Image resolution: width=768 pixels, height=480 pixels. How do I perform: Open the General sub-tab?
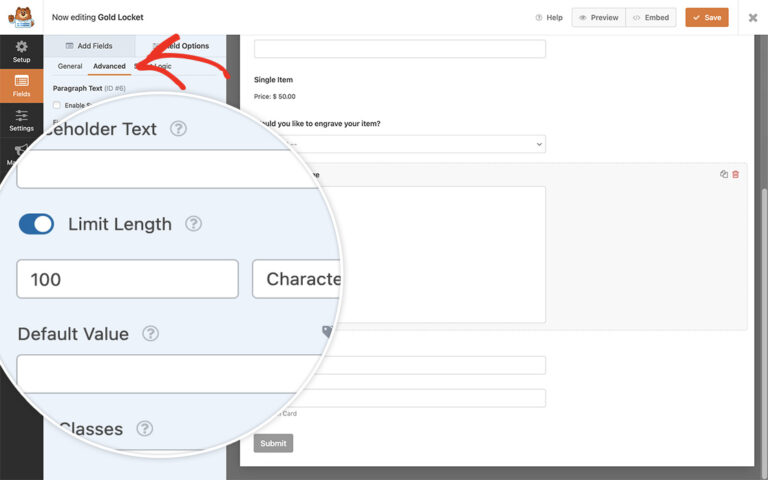(x=70, y=66)
